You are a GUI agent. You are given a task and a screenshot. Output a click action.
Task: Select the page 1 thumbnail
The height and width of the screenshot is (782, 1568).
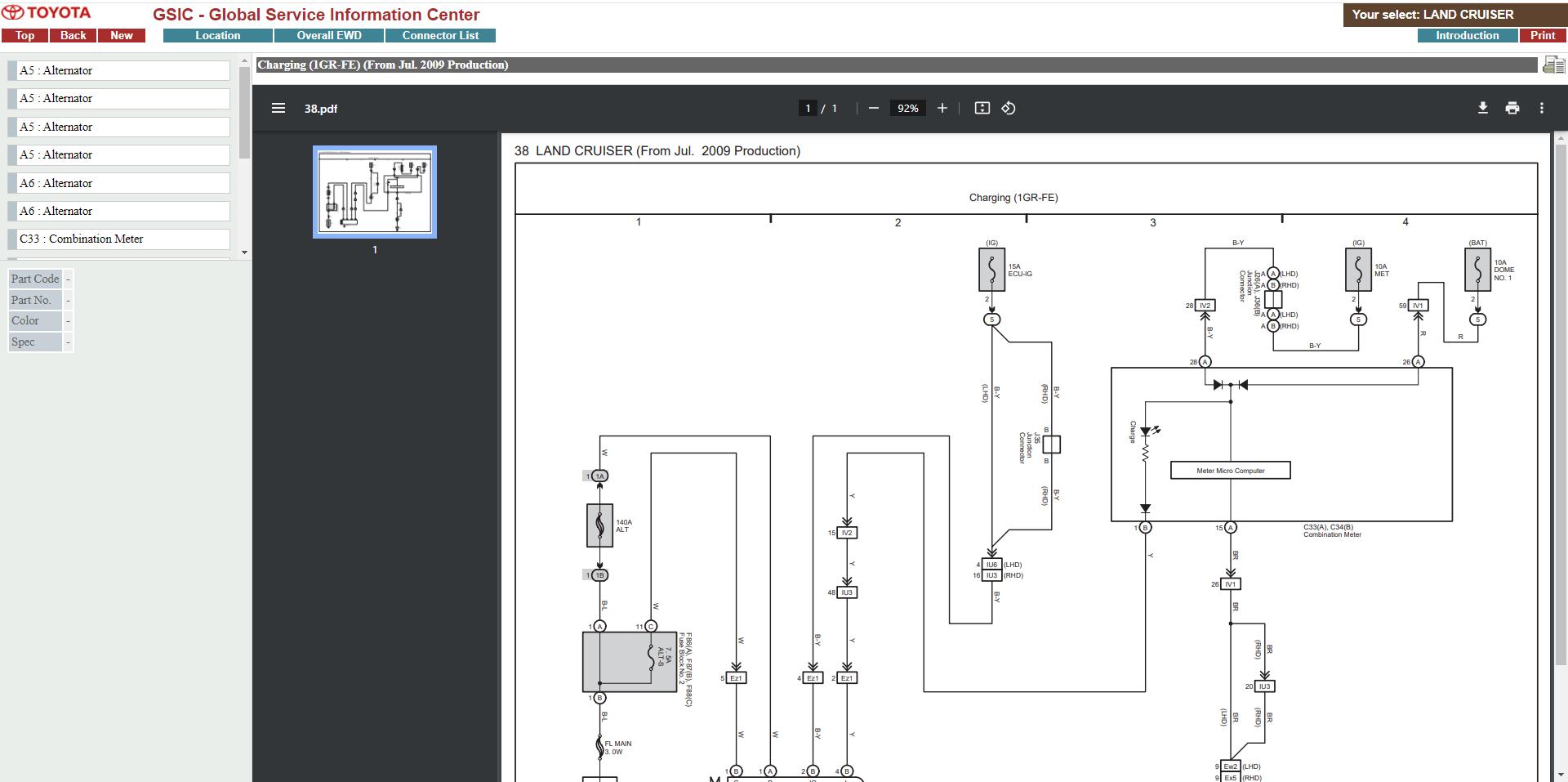tap(375, 192)
